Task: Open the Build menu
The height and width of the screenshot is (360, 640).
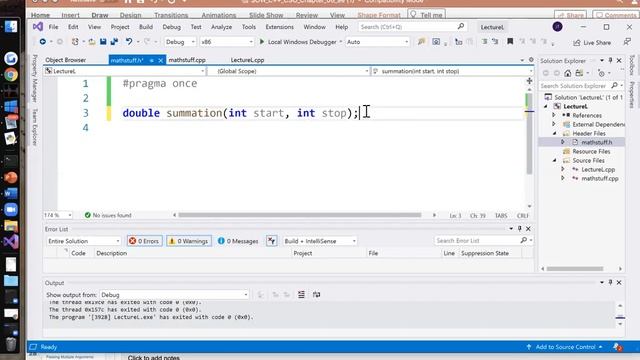Action: pos(146,27)
